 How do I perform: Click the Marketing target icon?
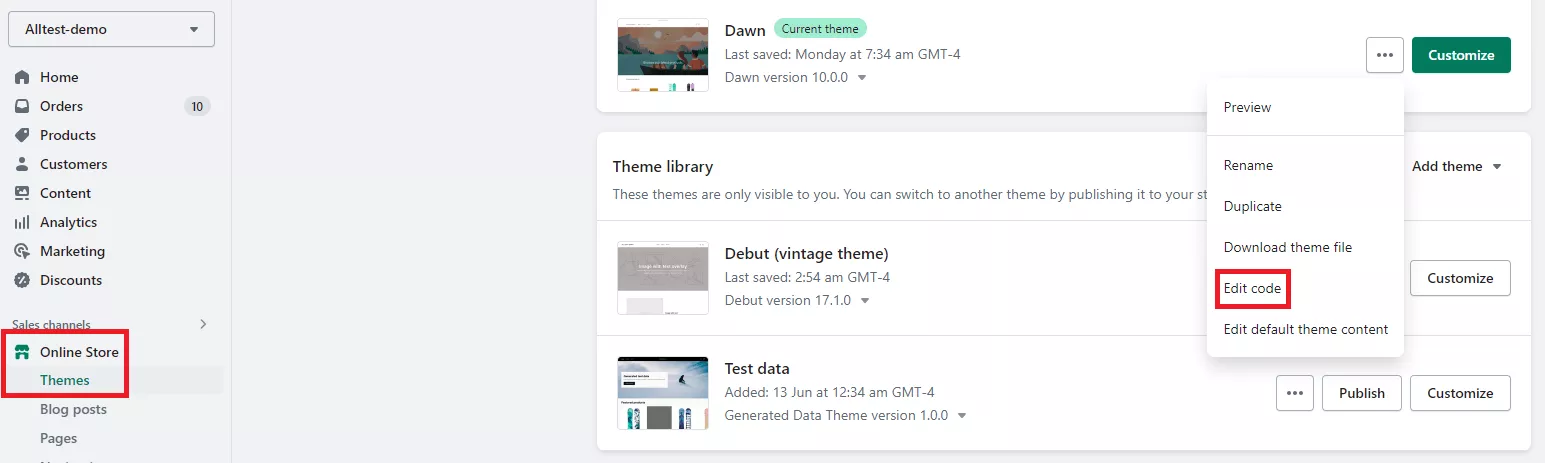point(22,251)
